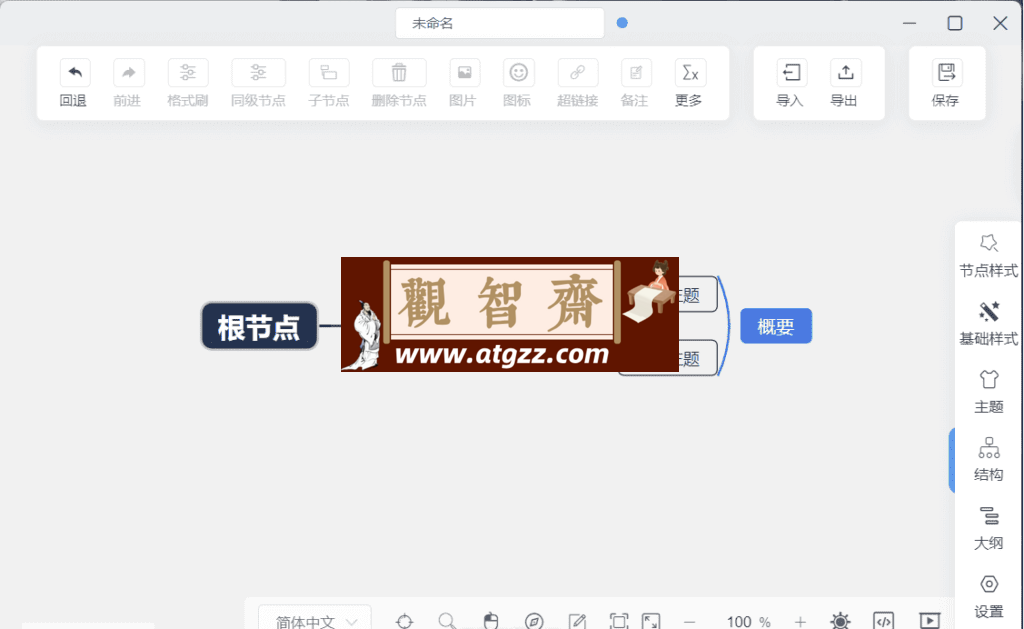Insert a 同级节点 sibling node
Screen dimensions: 1024x629
(258, 73)
